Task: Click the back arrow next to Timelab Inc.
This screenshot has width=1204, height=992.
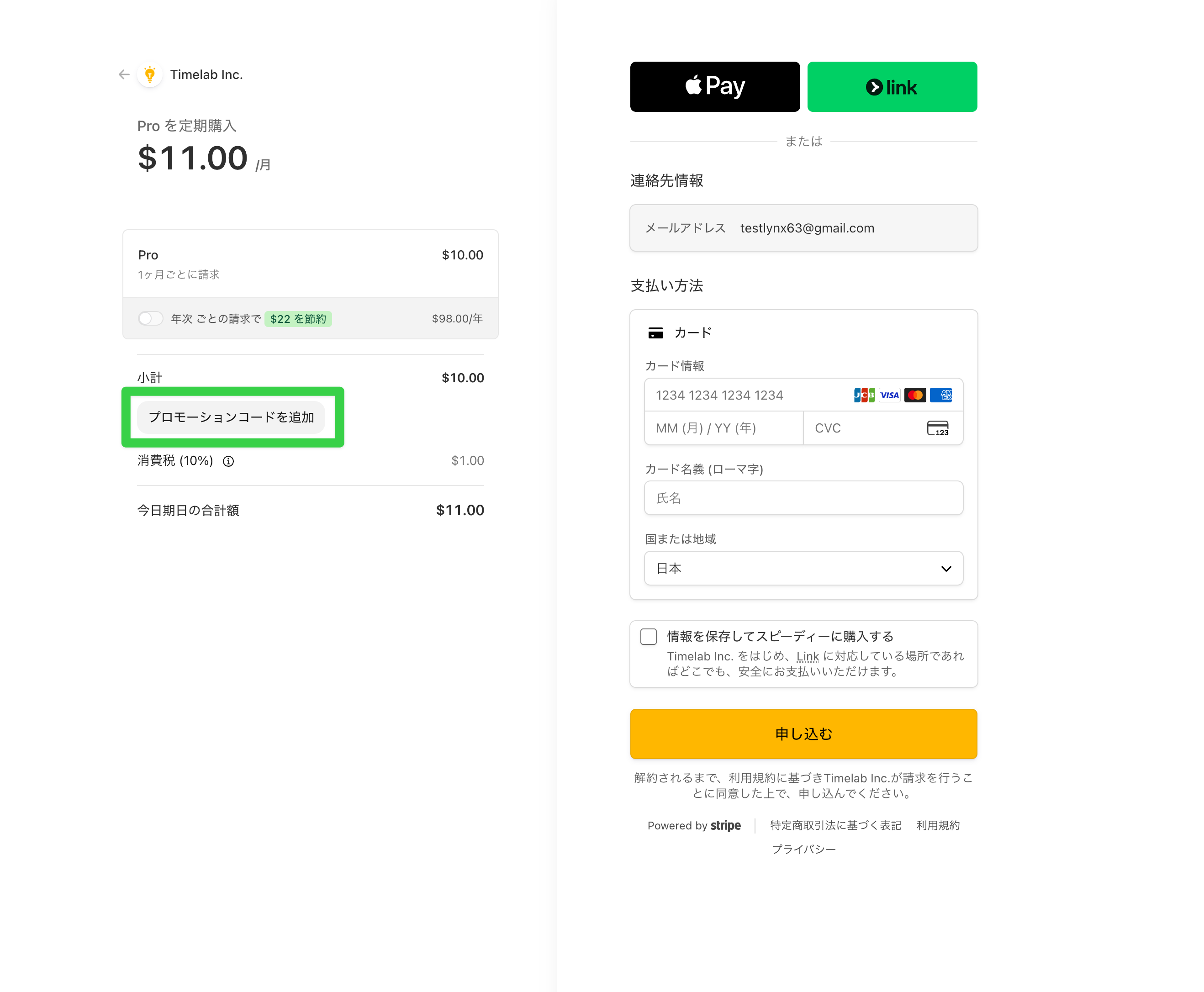Action: (124, 75)
